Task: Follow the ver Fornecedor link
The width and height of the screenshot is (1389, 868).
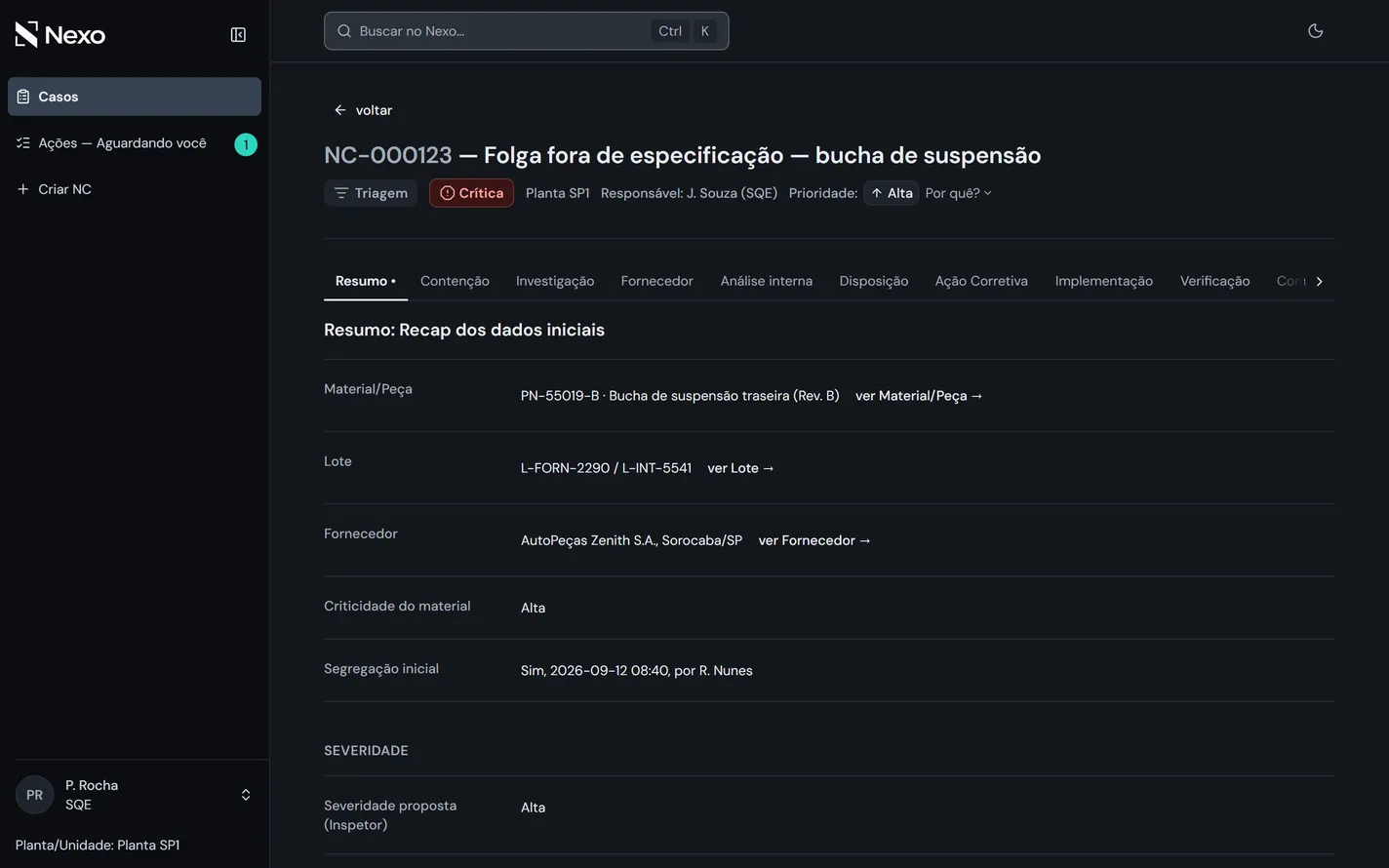Action: click(x=814, y=540)
